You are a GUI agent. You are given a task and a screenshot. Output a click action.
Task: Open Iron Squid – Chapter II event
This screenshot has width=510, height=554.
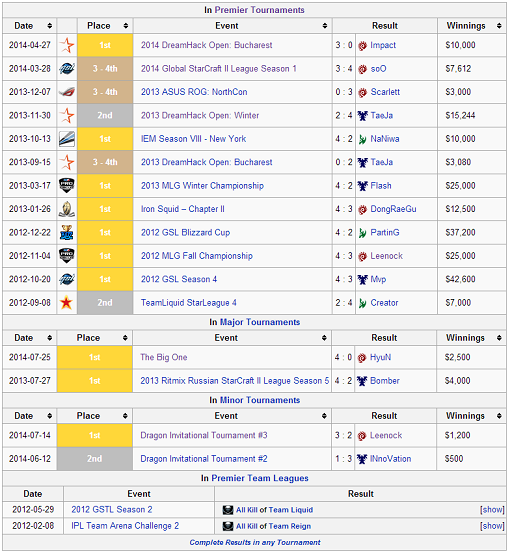[x=183, y=209]
